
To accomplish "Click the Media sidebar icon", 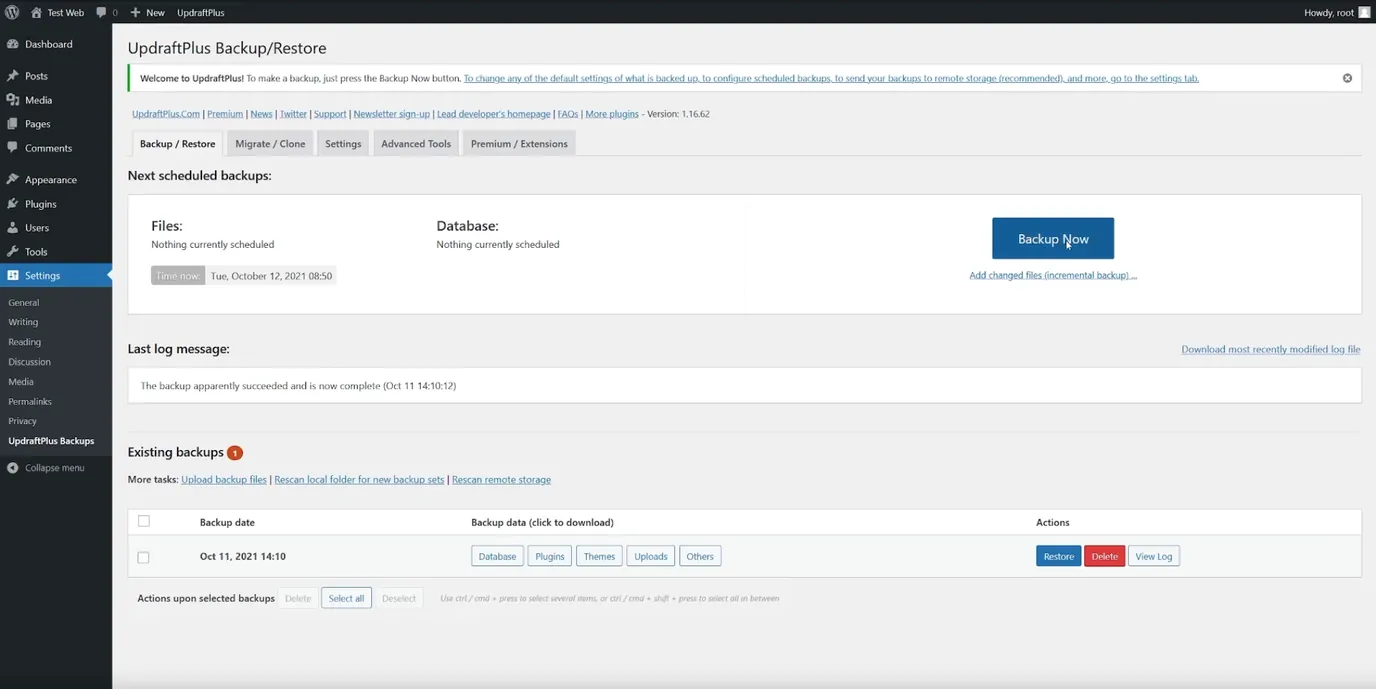I will coord(12,100).
